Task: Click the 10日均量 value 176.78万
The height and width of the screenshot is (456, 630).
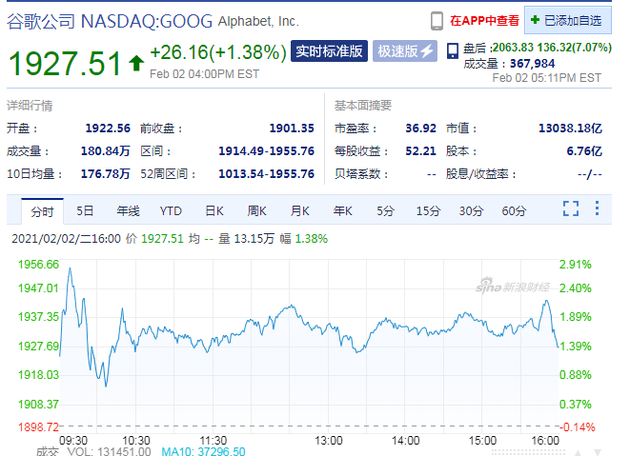Action: (x=105, y=174)
